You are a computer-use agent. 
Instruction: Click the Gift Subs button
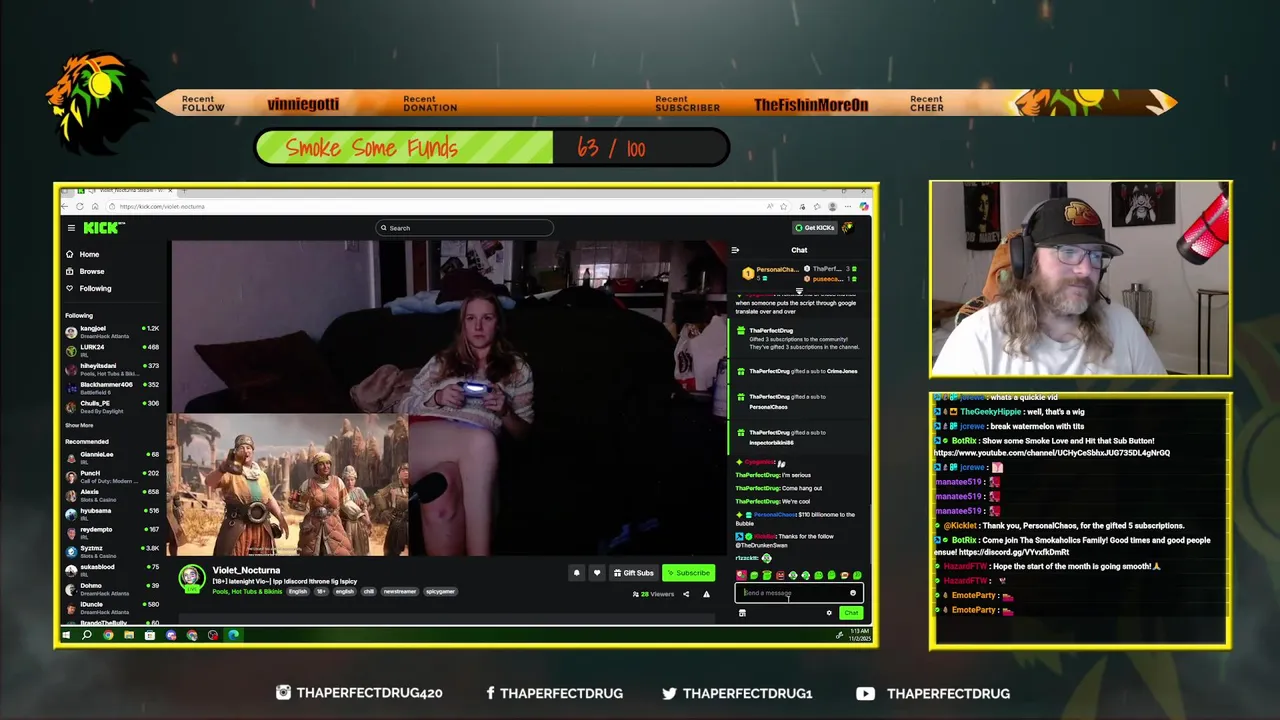(x=633, y=573)
